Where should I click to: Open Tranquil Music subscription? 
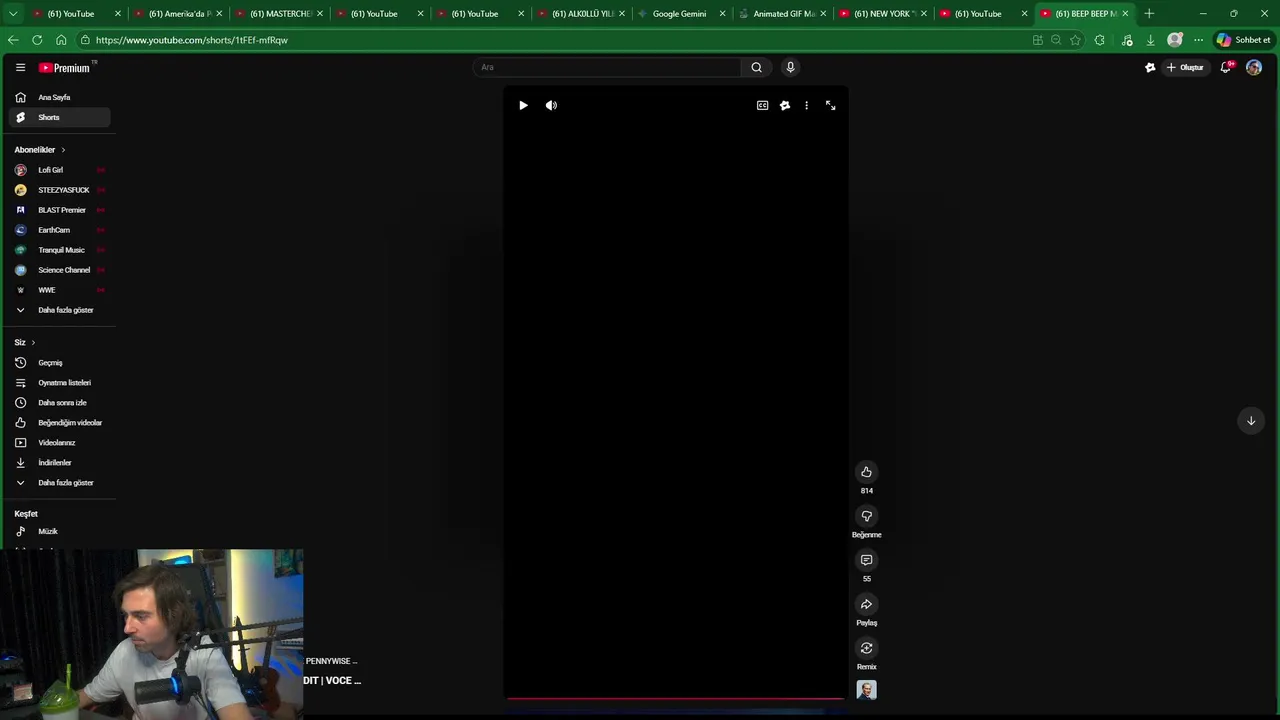[x=60, y=250]
